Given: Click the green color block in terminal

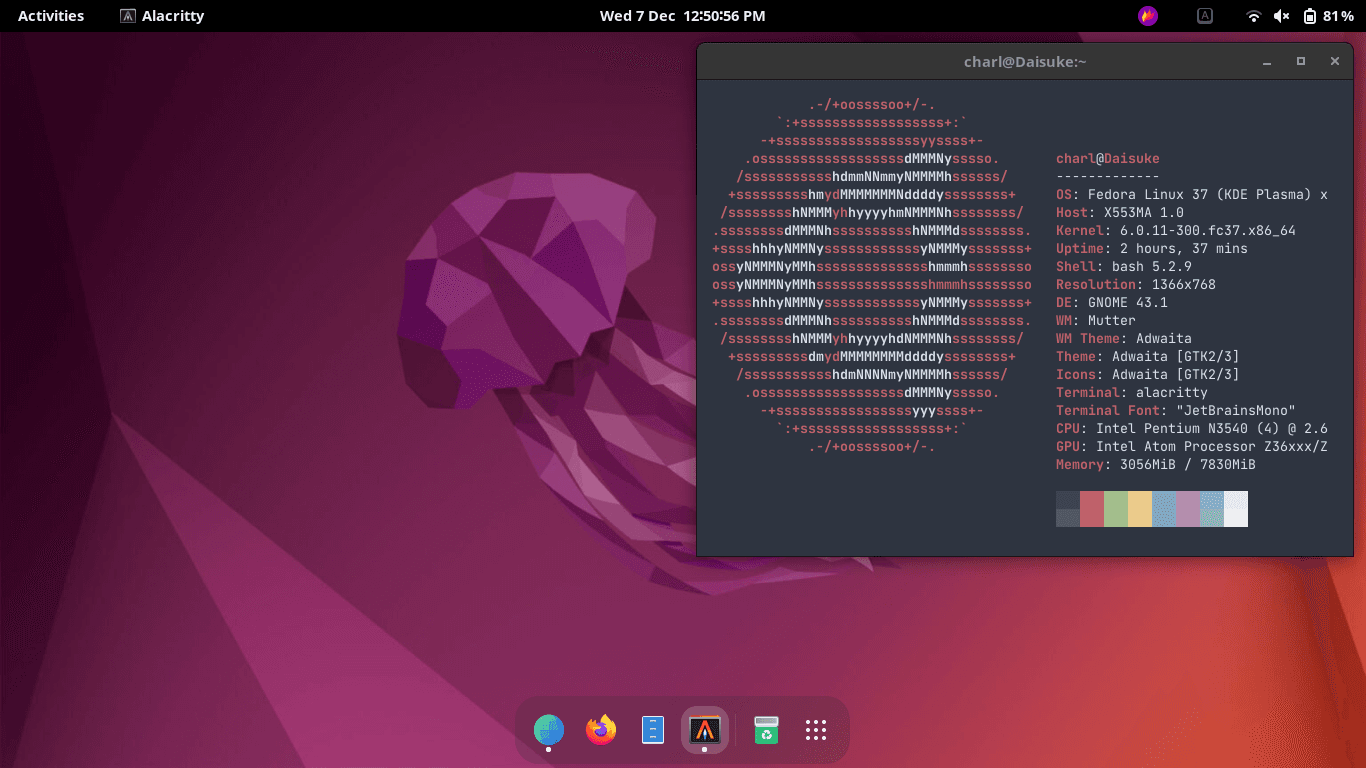Looking at the screenshot, I should coord(1116,509).
